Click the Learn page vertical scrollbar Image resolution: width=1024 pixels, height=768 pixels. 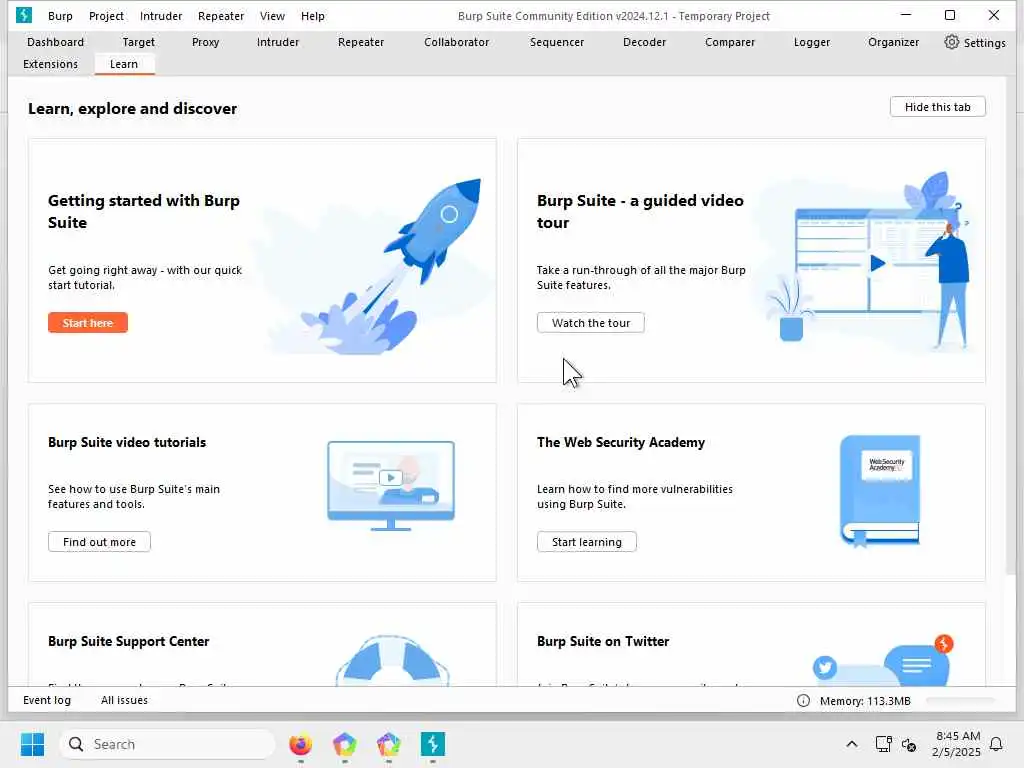[x=1011, y=327]
